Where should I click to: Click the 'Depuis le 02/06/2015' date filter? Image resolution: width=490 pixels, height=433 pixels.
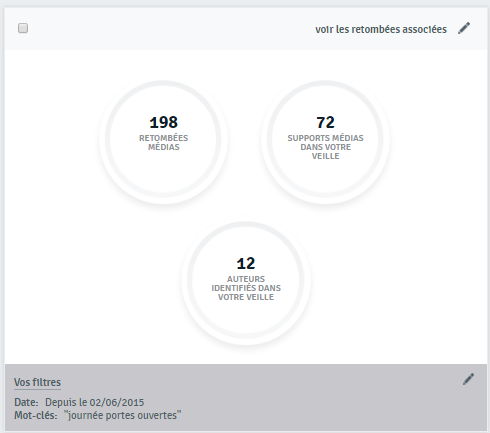[x=95, y=402]
